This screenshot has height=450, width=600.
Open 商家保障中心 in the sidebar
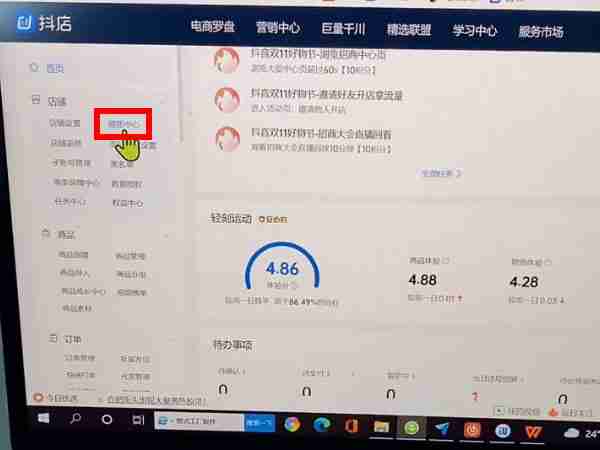click(x=77, y=182)
